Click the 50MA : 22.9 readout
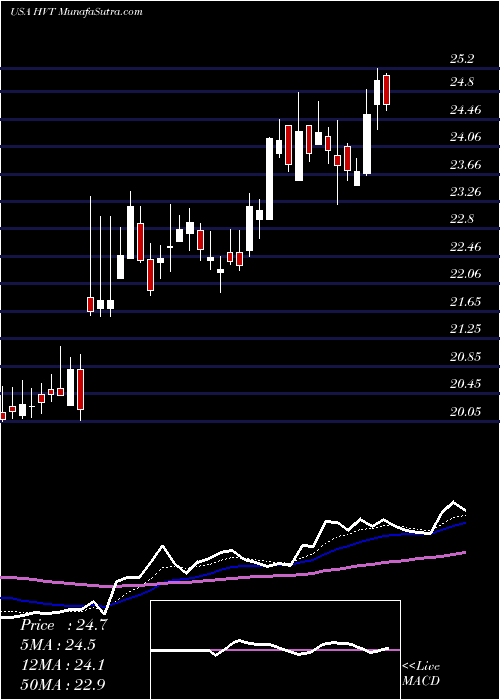This screenshot has height=700, width=500. coord(64,684)
